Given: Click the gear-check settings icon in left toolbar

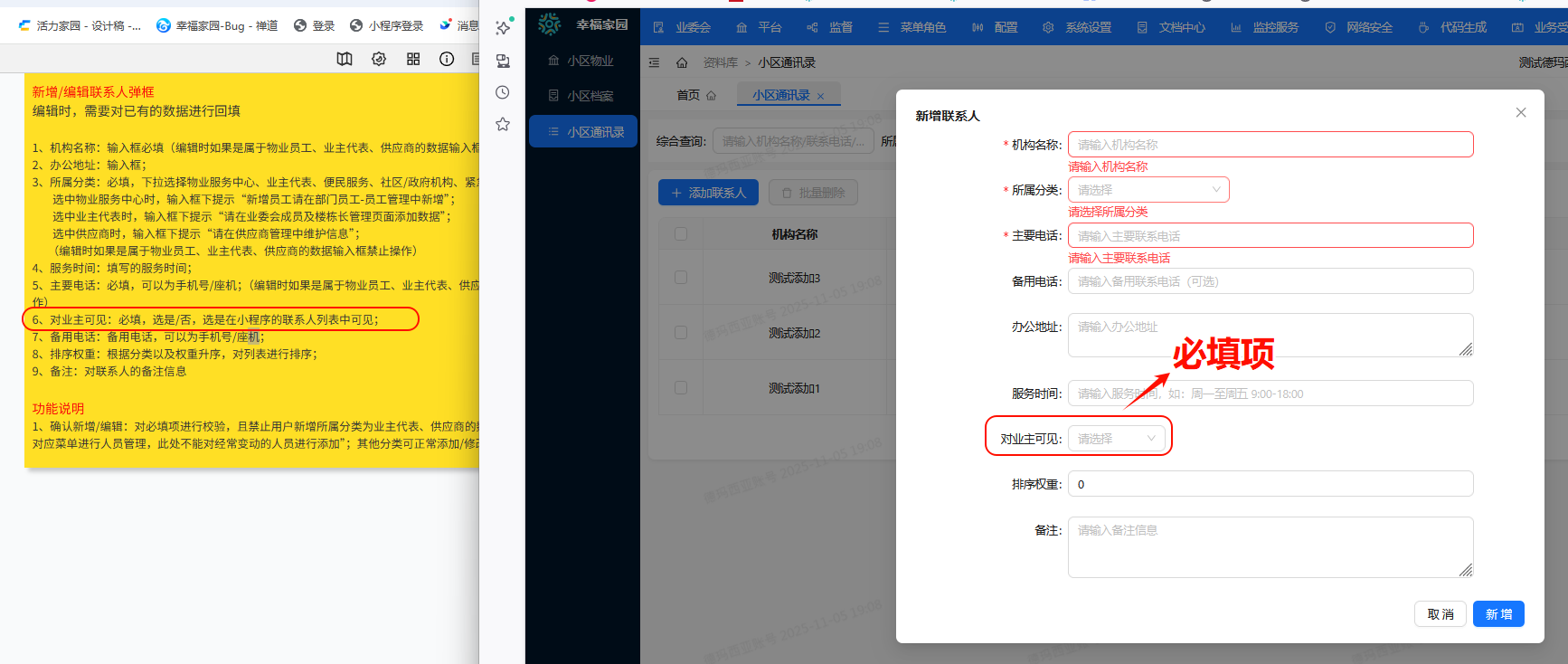Looking at the screenshot, I should click(x=379, y=59).
